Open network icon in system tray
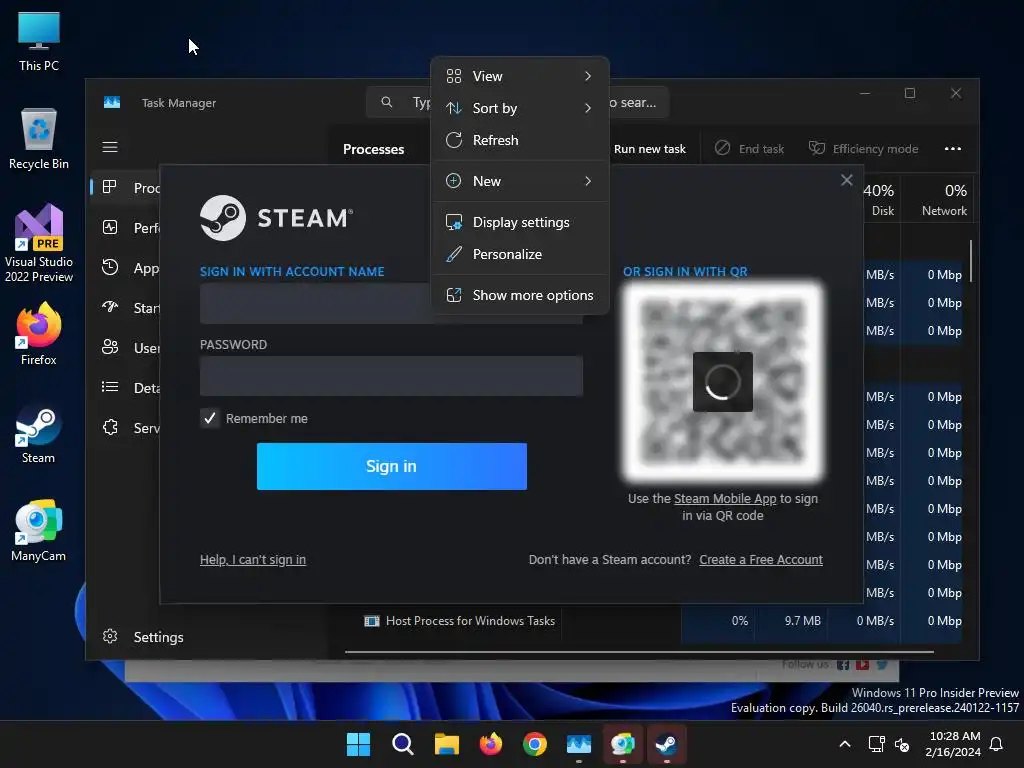This screenshot has width=1024, height=768. pyautogui.click(x=876, y=744)
